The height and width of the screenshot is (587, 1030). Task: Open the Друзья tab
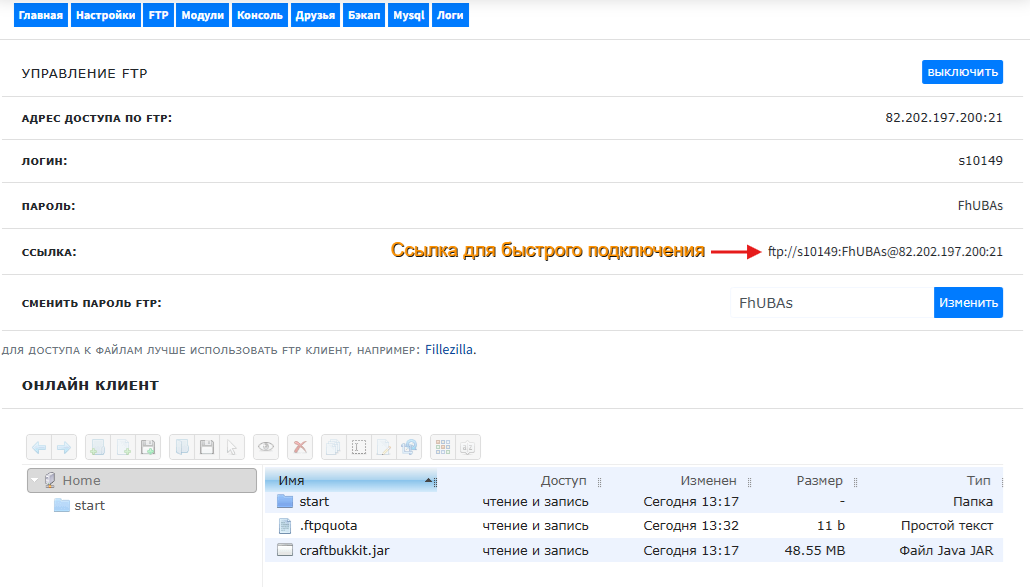pos(315,15)
